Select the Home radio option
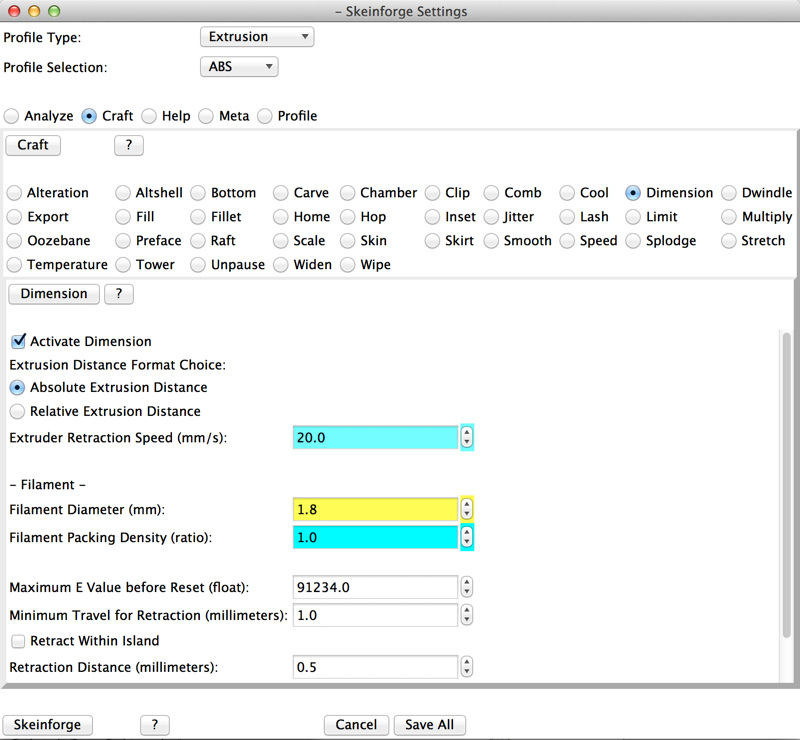This screenshot has height=740, width=800. [x=281, y=217]
